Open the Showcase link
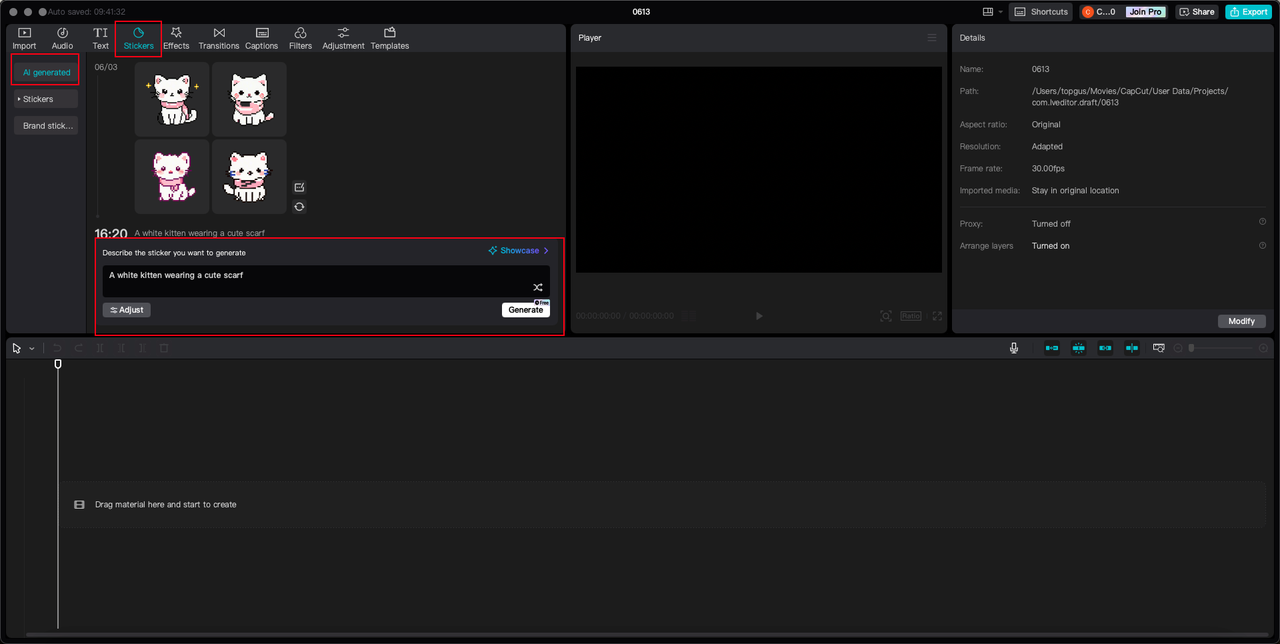Image resolution: width=1280 pixels, height=644 pixels. pos(519,251)
